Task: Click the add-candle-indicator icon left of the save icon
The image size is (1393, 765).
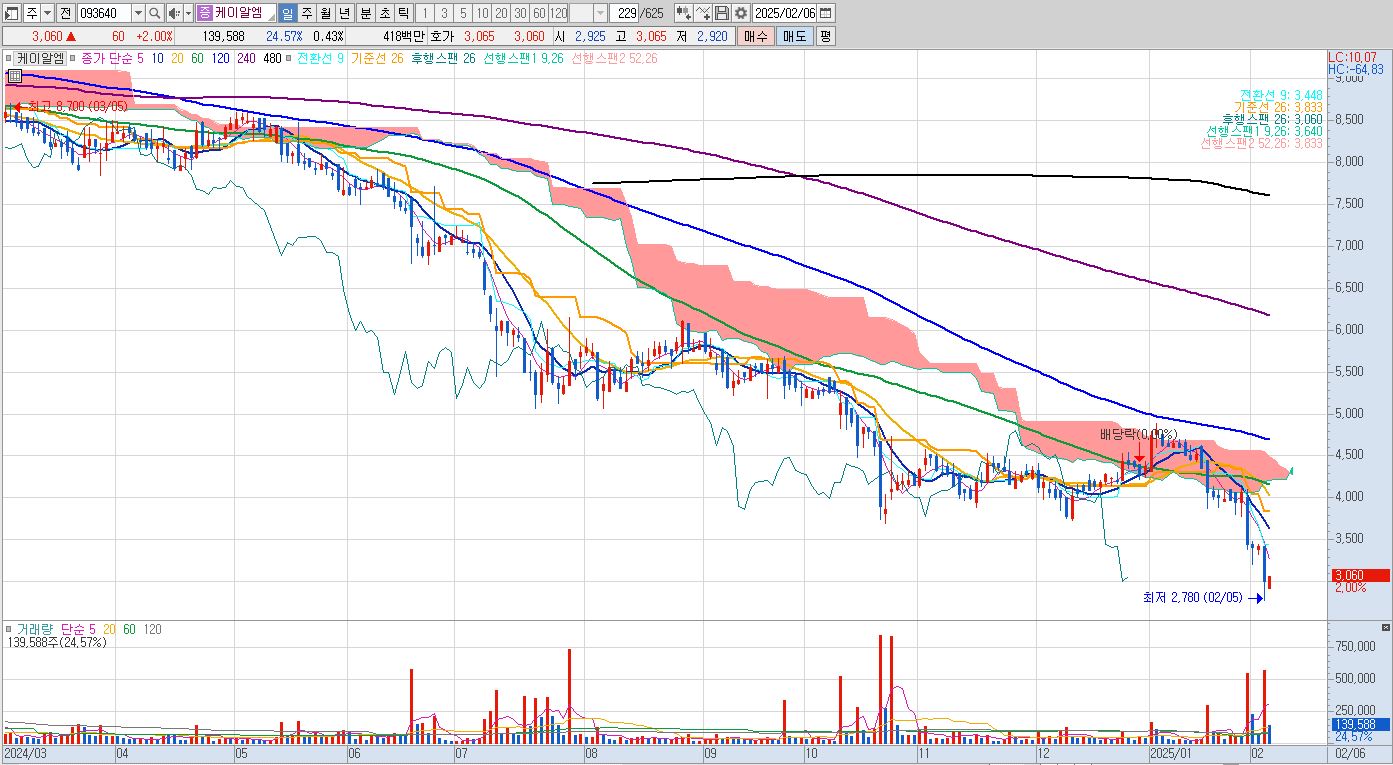Action: pyautogui.click(x=683, y=13)
